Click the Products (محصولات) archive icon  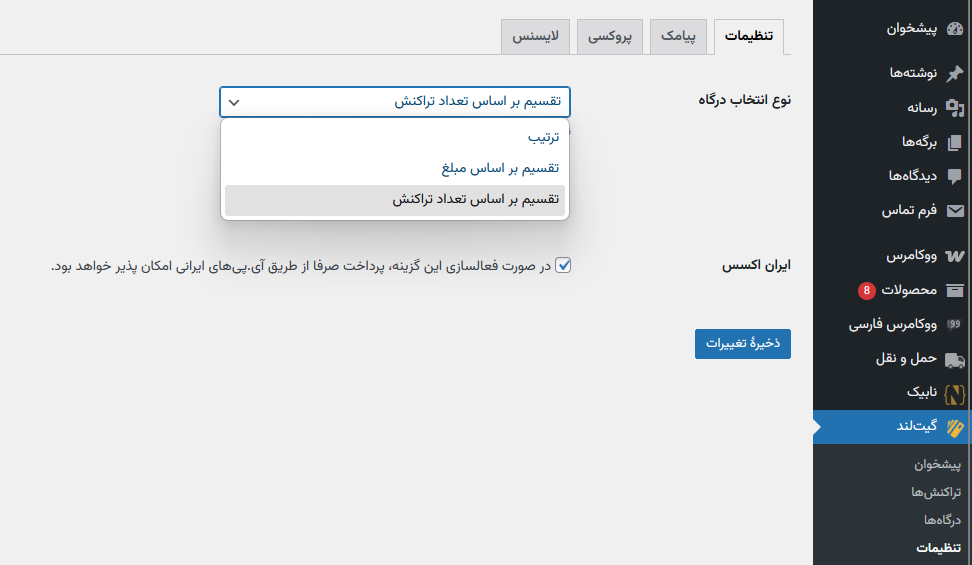954,291
